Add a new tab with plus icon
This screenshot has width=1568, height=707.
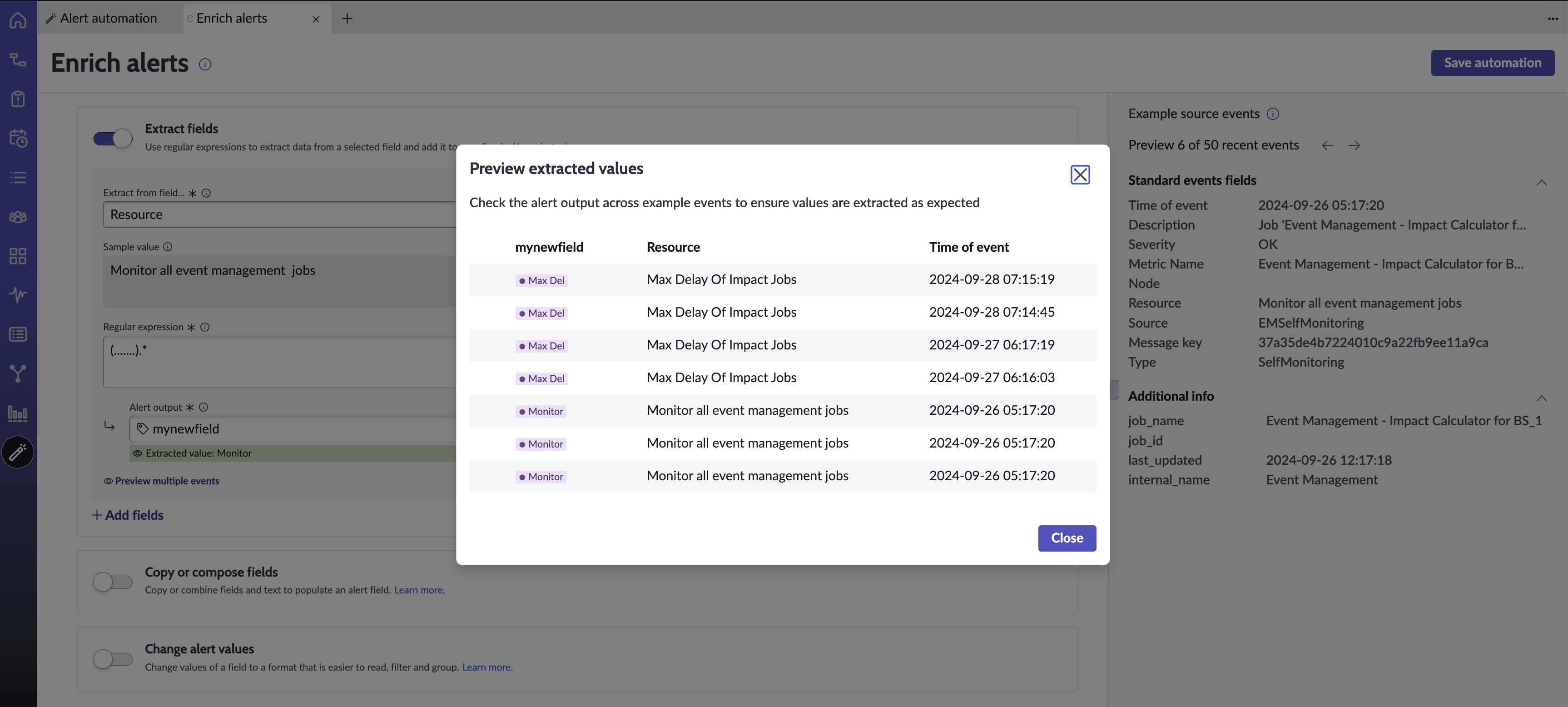point(347,18)
